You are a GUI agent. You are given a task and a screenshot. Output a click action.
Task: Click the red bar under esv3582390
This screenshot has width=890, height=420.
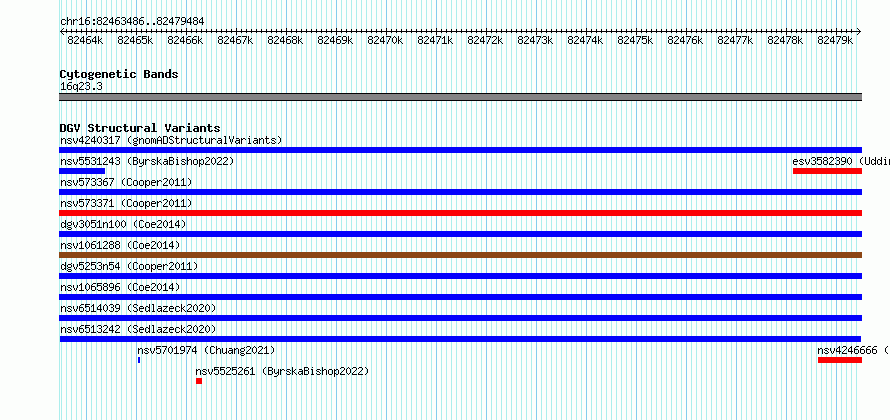[828, 171]
